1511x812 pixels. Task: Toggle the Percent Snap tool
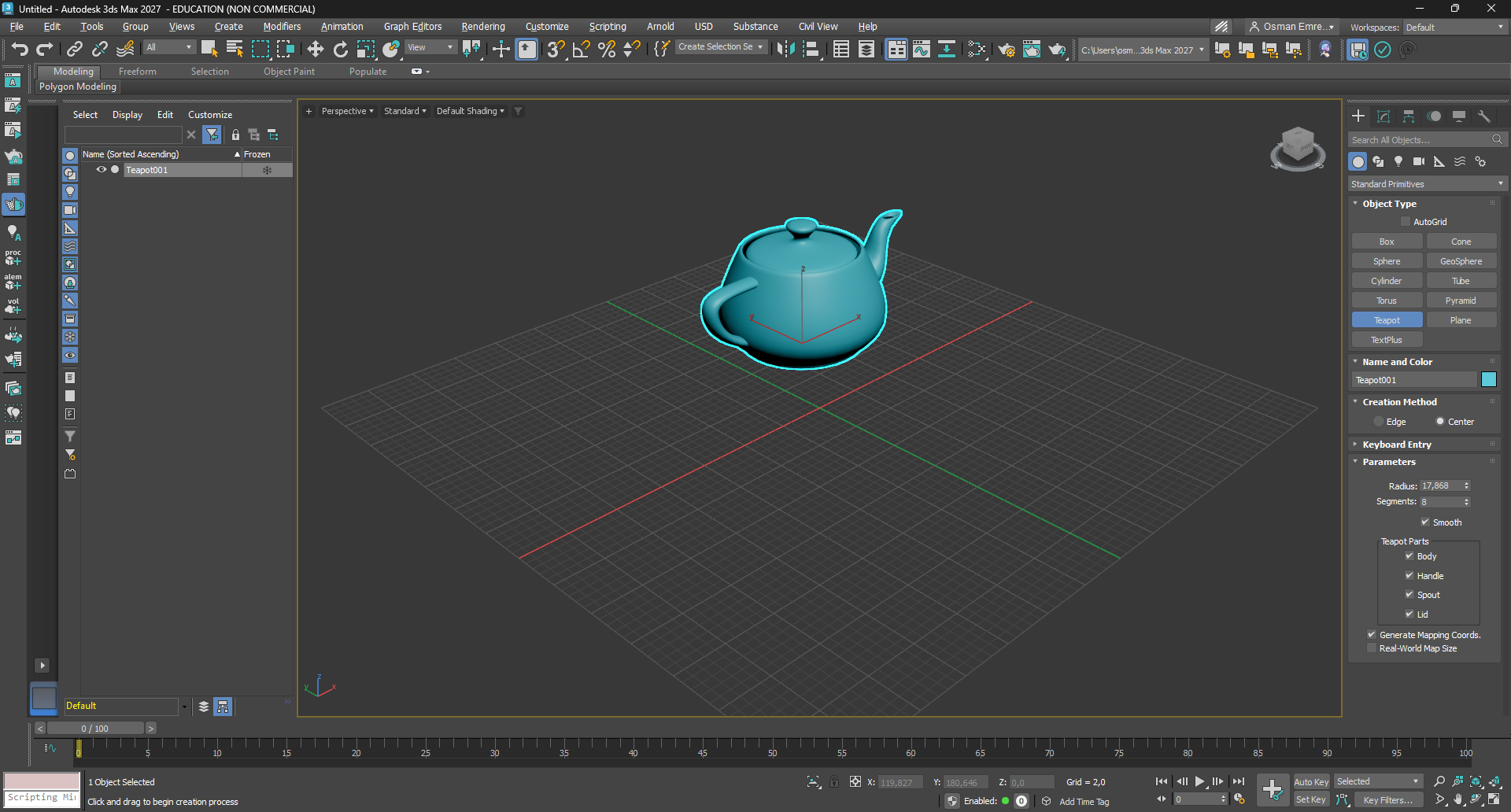607,50
